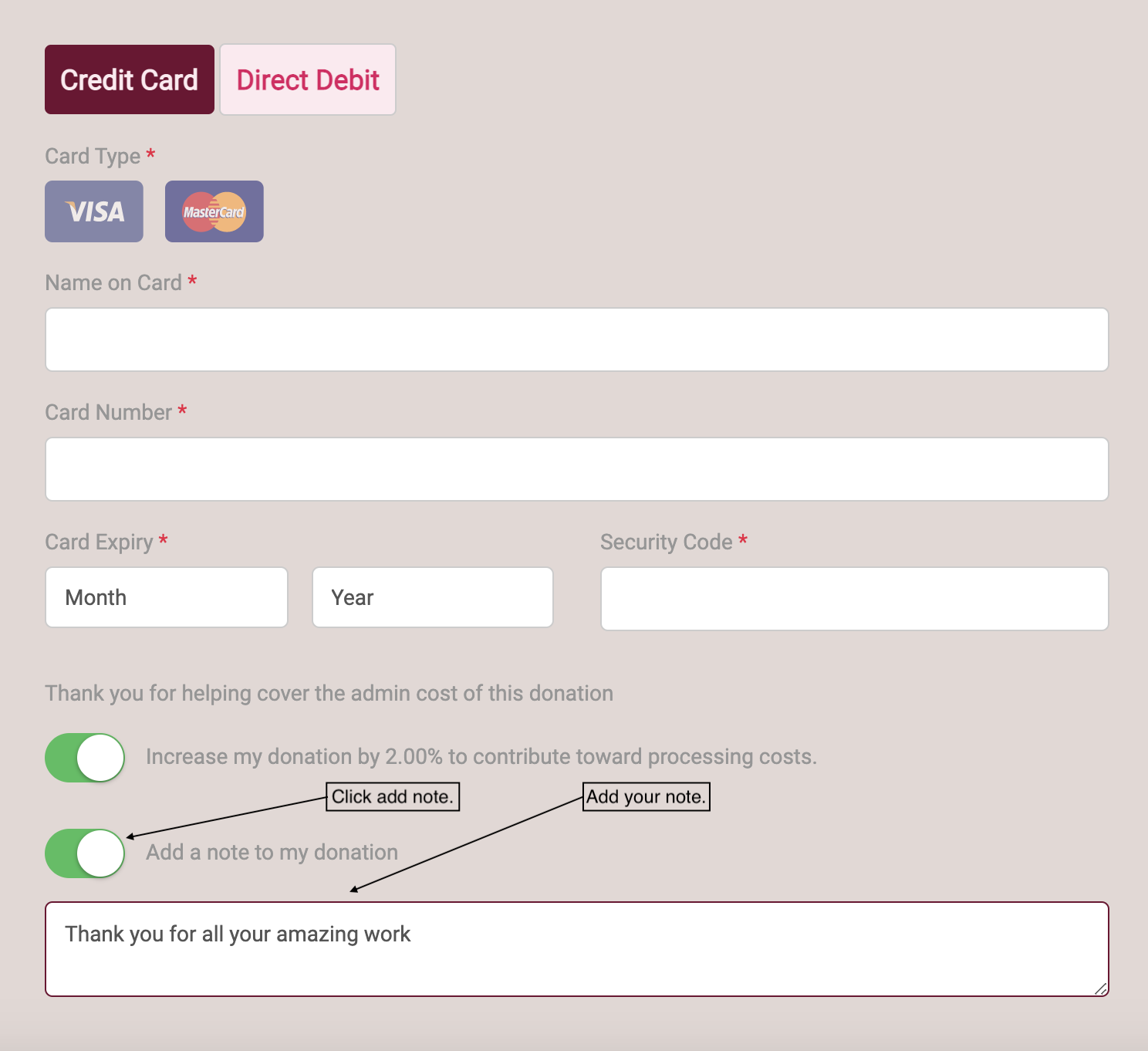Click the 'Add your note.' annotation label
Screen dimensions: 1148x1051
point(647,796)
